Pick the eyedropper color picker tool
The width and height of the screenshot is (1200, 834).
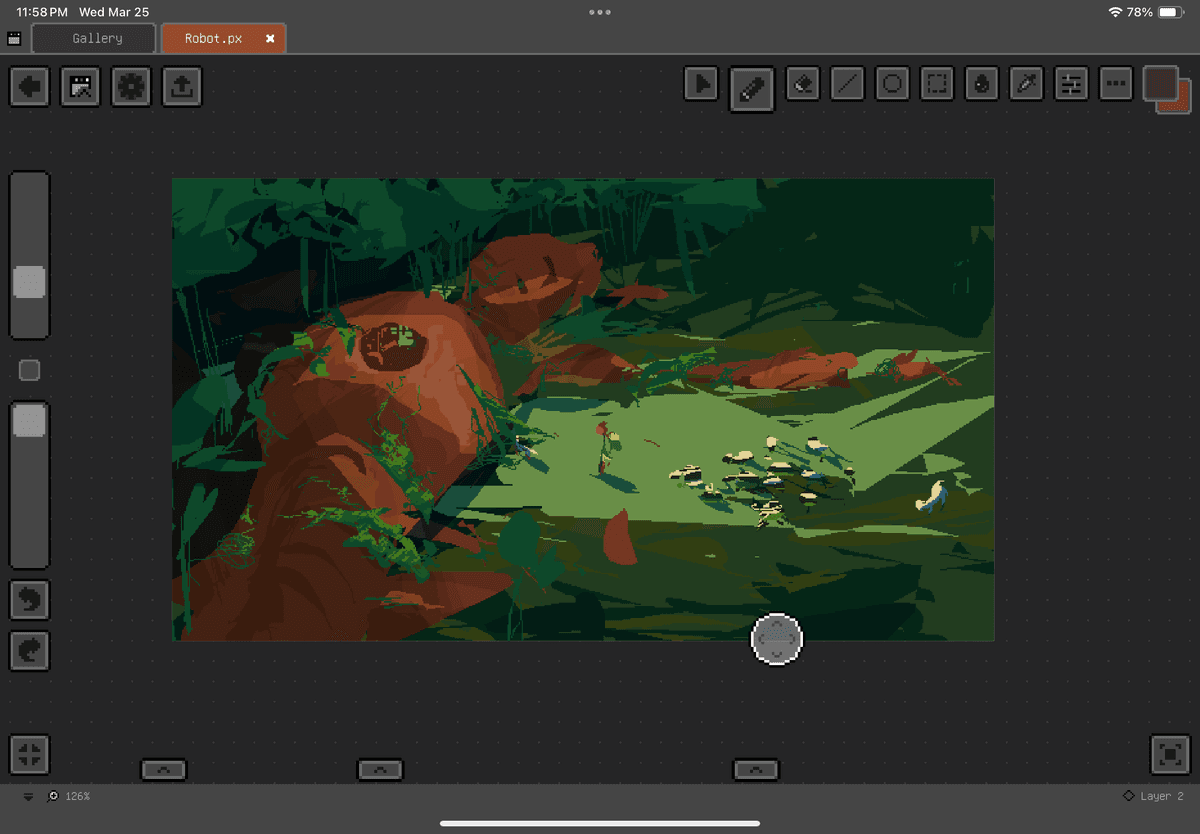pyautogui.click(x=1026, y=85)
